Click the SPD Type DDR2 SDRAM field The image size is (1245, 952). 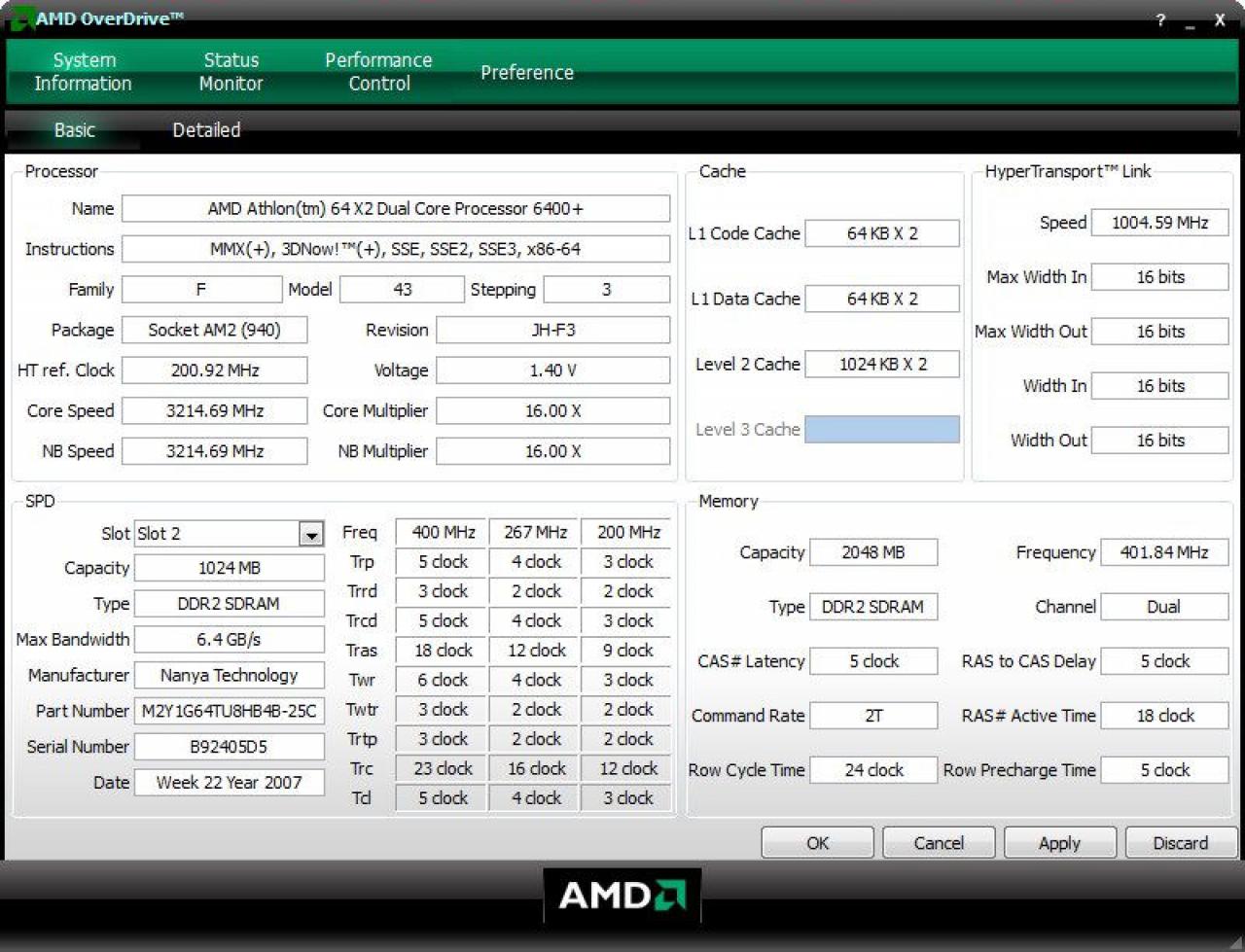pos(229,604)
